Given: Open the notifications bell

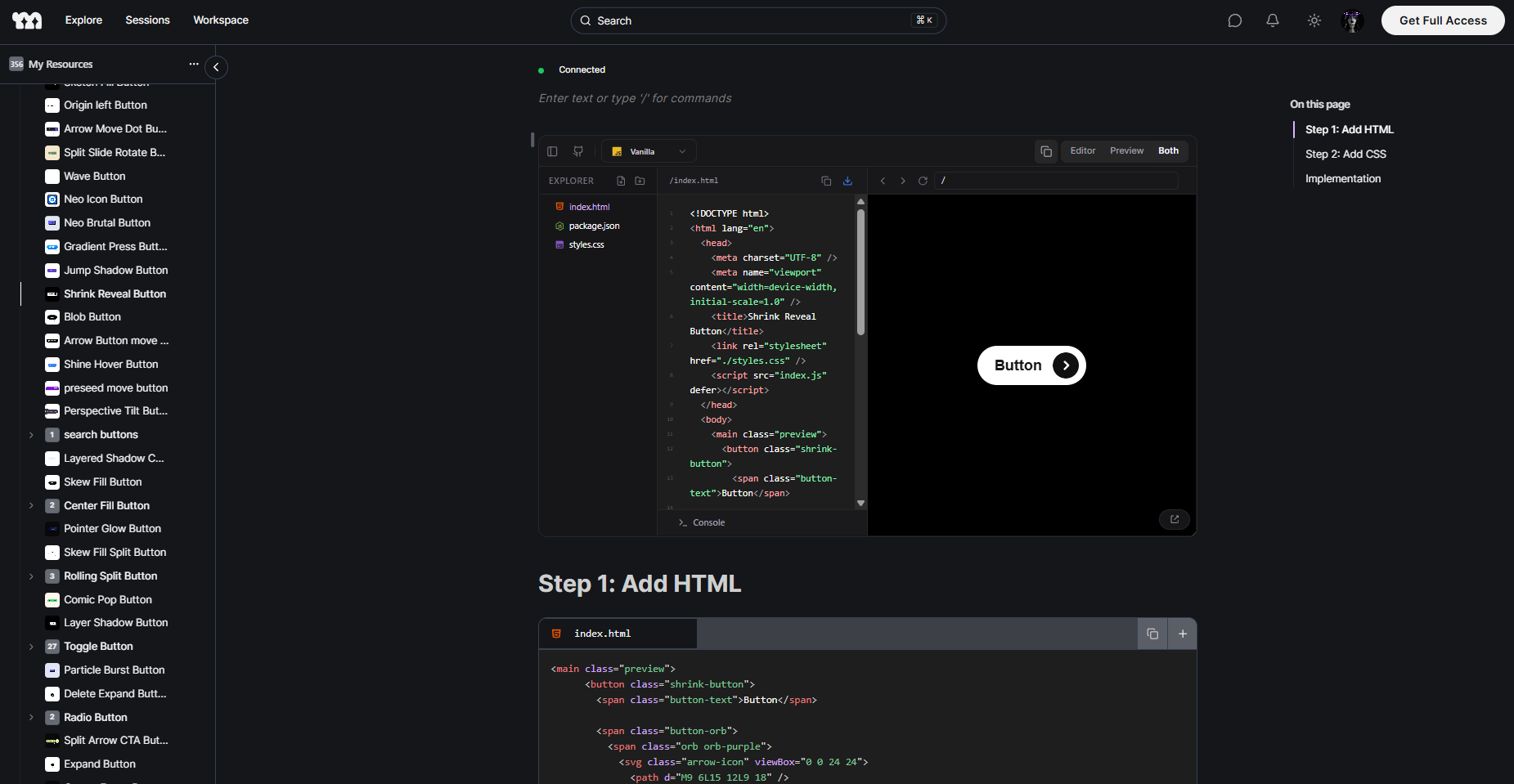Looking at the screenshot, I should 1273,20.
